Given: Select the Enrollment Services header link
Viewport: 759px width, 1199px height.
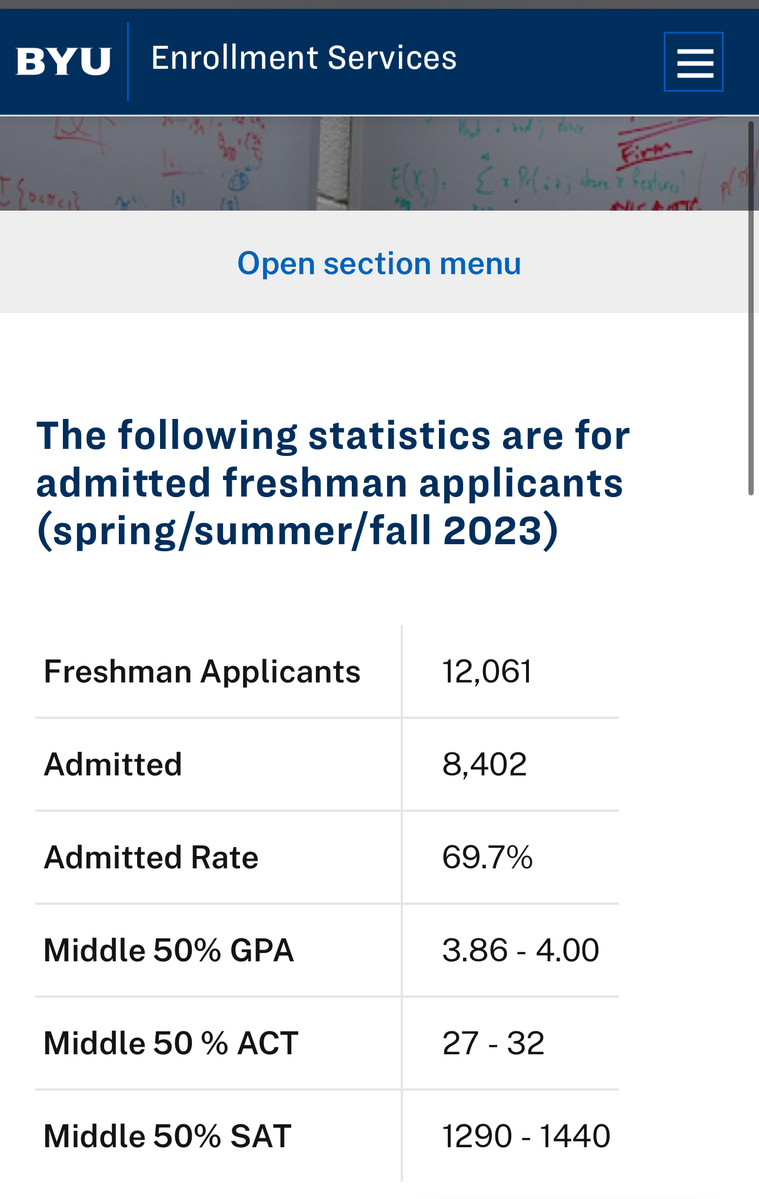Looking at the screenshot, I should click(x=303, y=59).
